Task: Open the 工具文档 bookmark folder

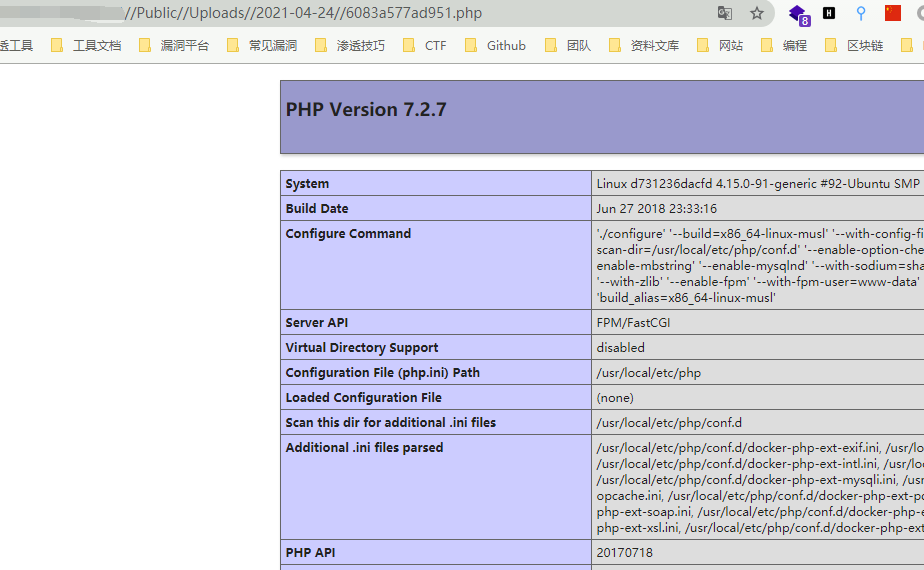Action: tap(96, 45)
